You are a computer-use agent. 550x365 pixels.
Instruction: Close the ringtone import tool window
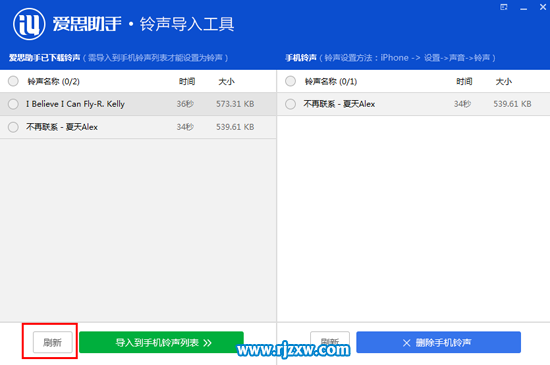543,7
